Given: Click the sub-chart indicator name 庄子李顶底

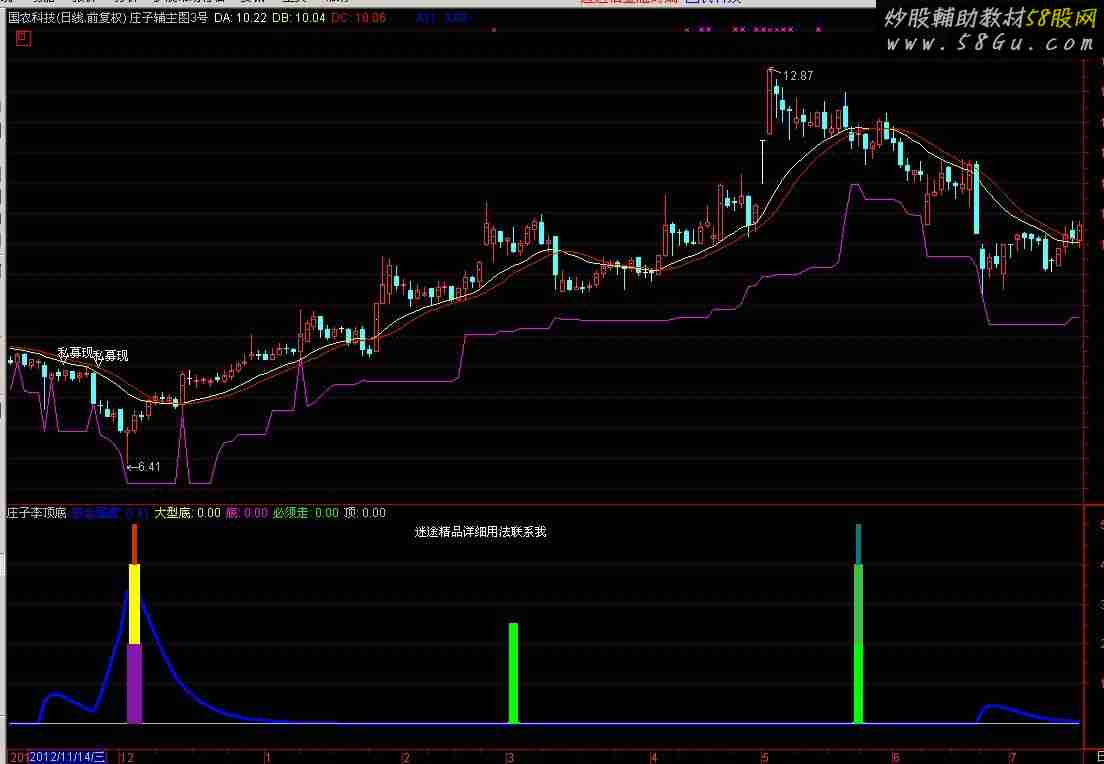Looking at the screenshot, I should [x=37, y=513].
